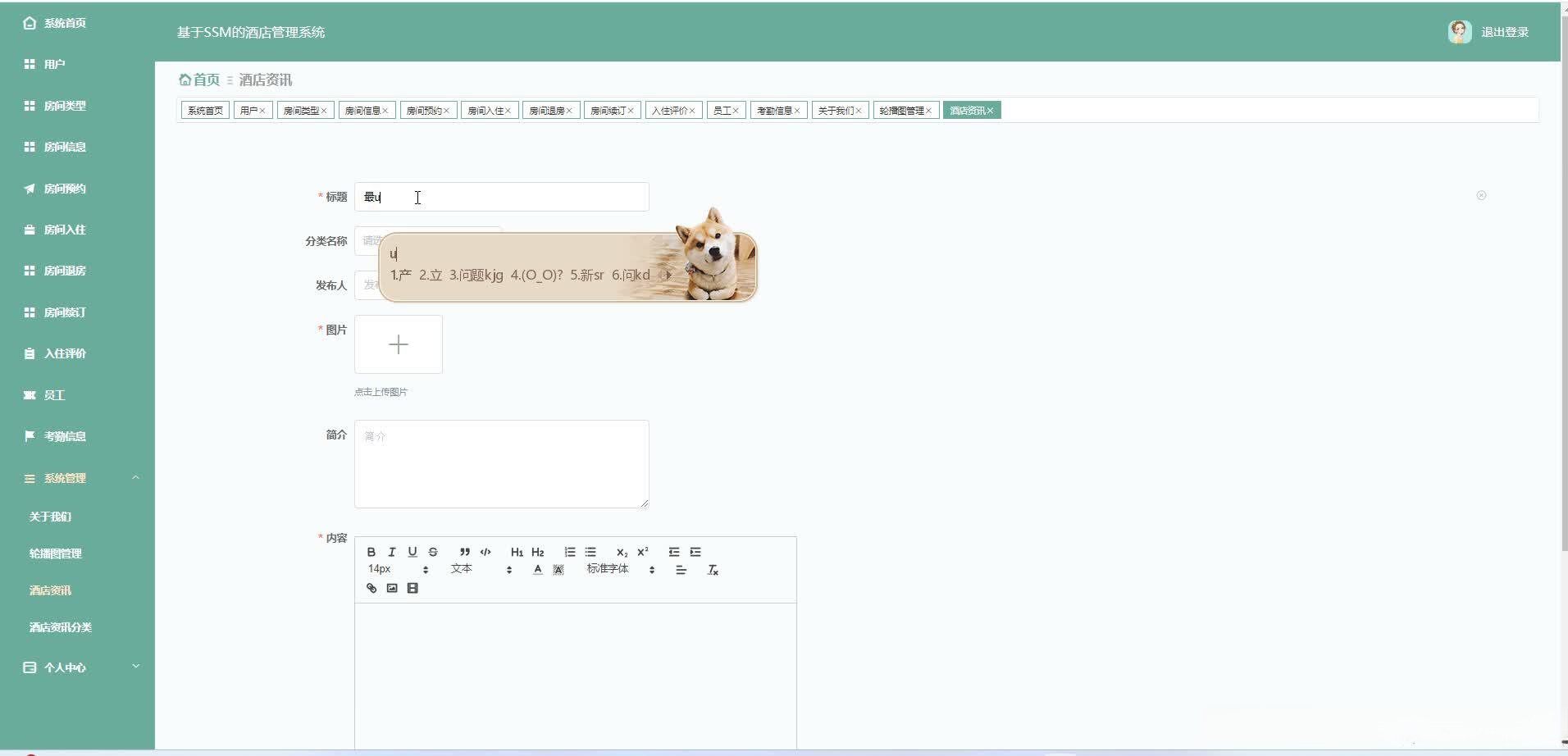Select IME candidate 3.问题kjg
Image resolution: width=1568 pixels, height=756 pixels.
point(476,275)
